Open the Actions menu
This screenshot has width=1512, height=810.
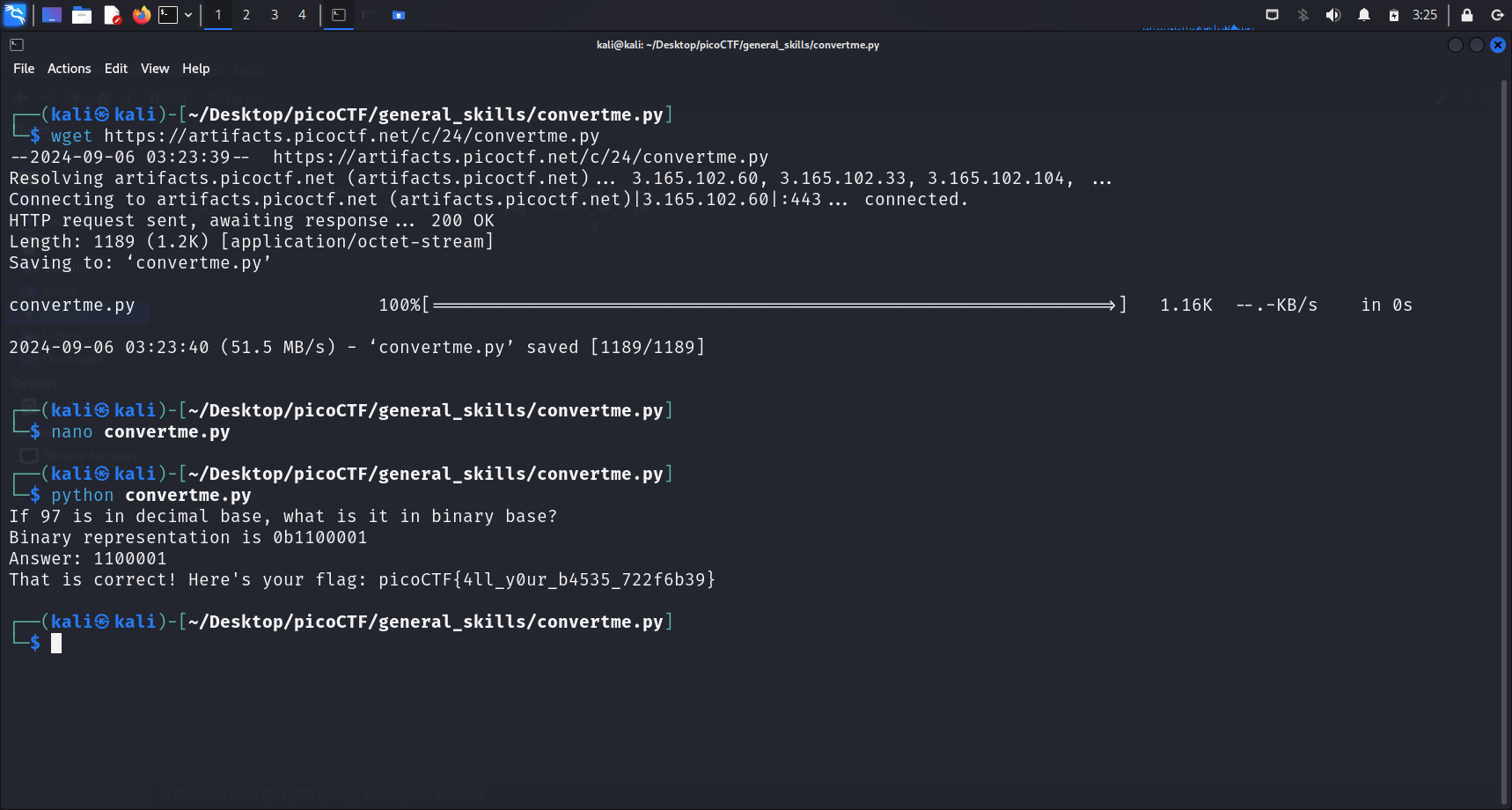(x=69, y=69)
